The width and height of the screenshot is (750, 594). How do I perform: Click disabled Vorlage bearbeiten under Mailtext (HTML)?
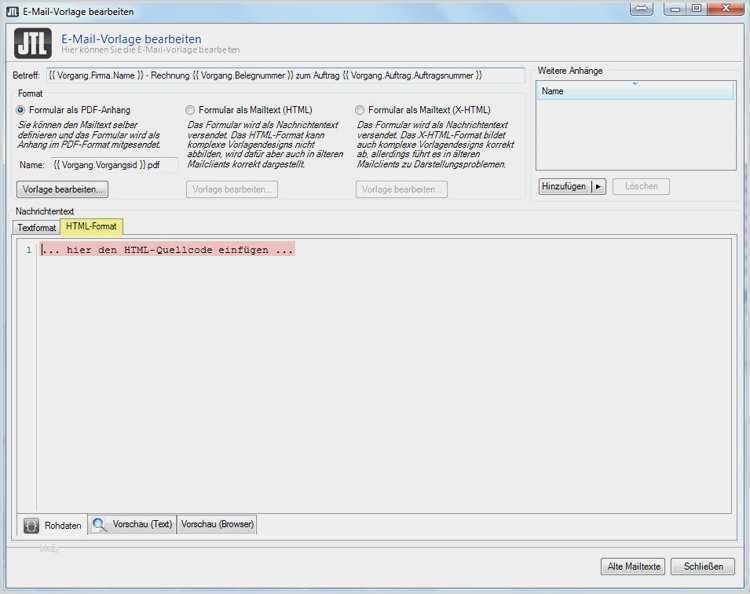coord(232,189)
